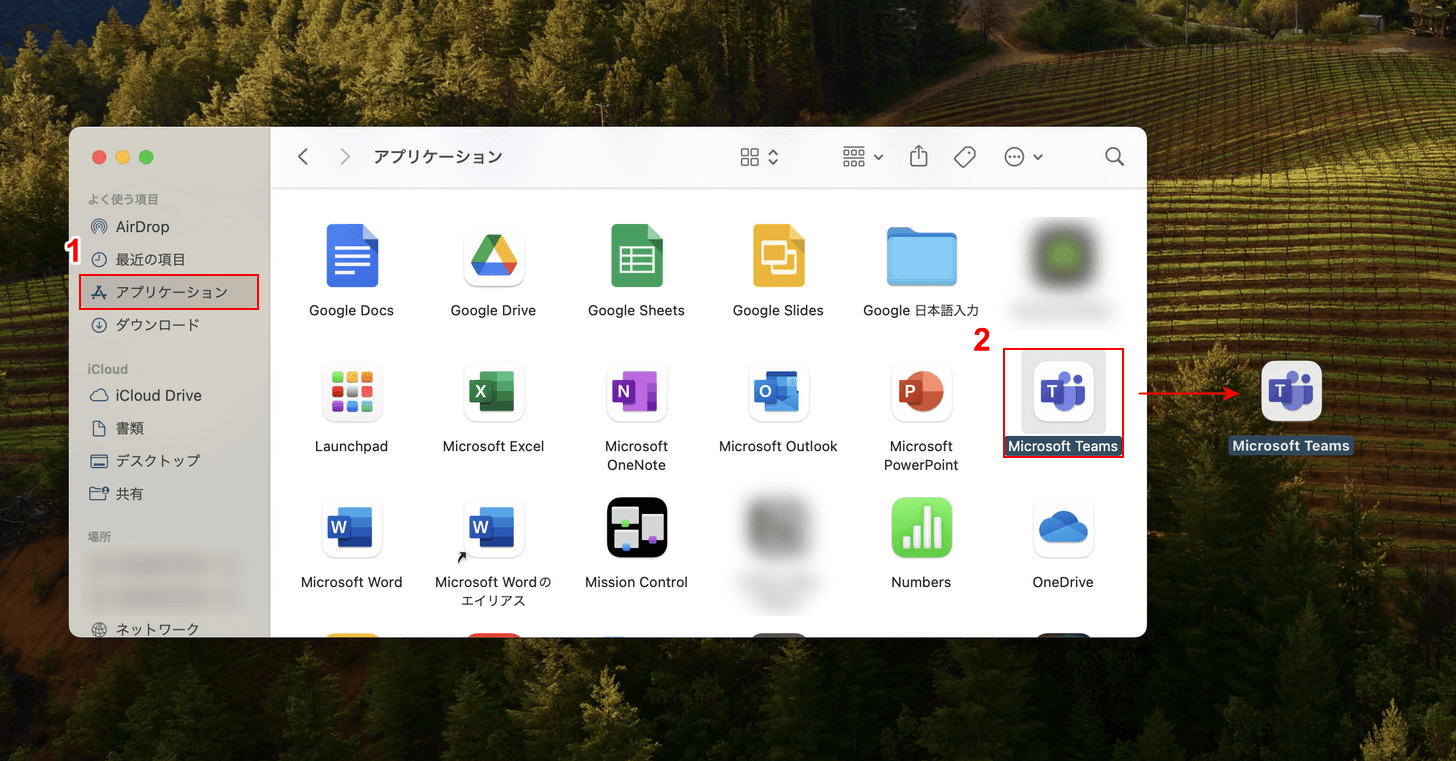This screenshot has width=1456, height=761.
Task: Click the Share toolbar icon
Action: pyautogui.click(x=919, y=157)
